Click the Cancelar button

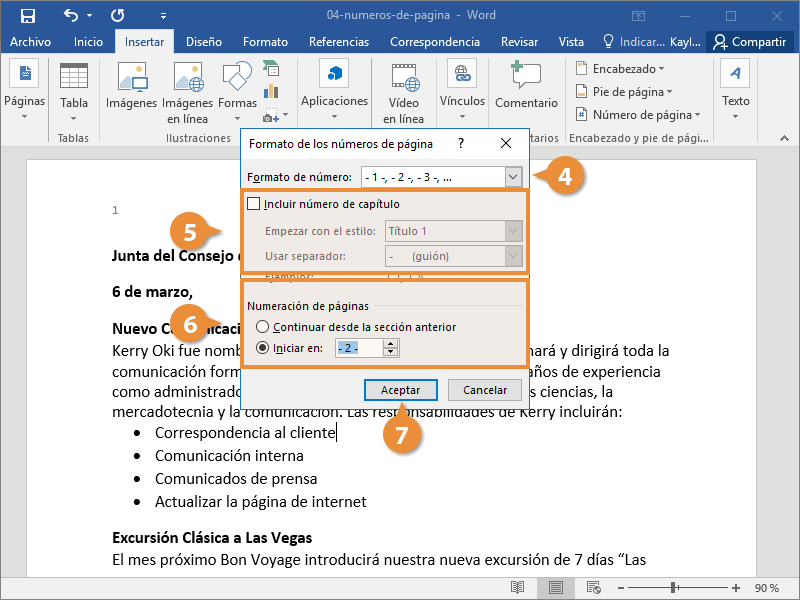(x=484, y=390)
